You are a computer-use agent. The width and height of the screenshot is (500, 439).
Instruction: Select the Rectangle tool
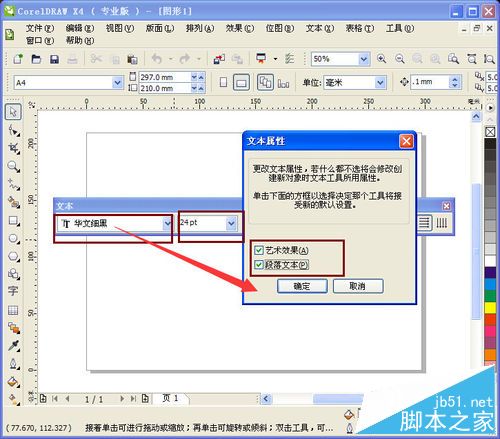(x=14, y=220)
